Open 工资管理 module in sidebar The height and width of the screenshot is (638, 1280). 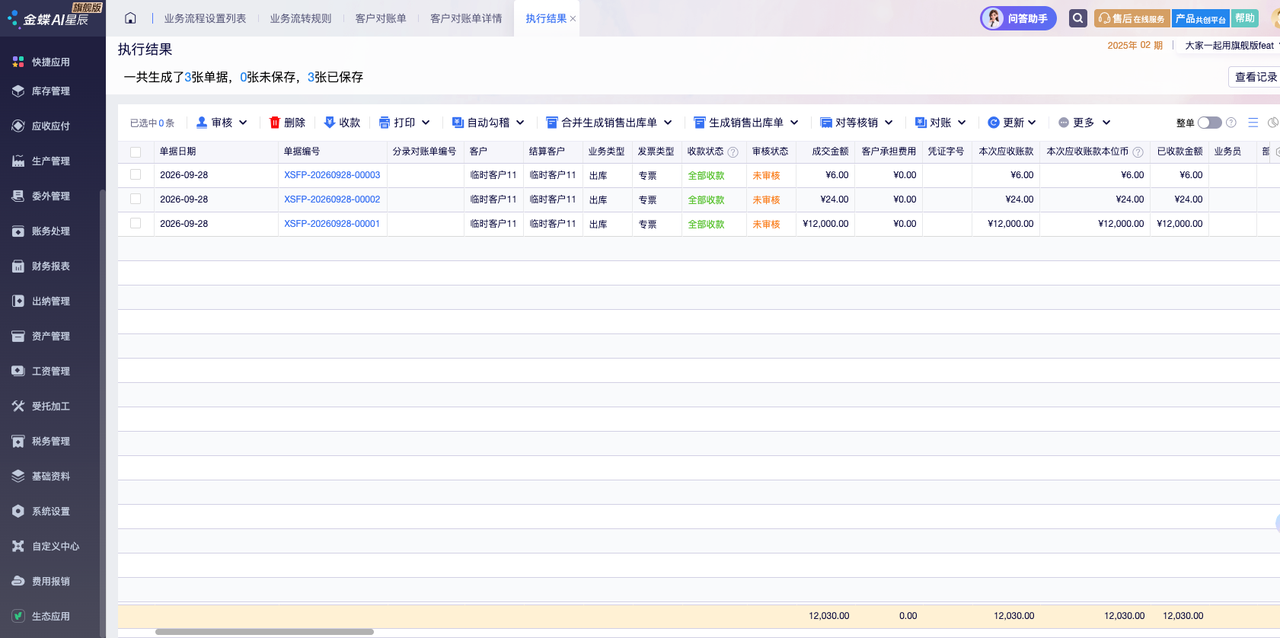(40, 371)
